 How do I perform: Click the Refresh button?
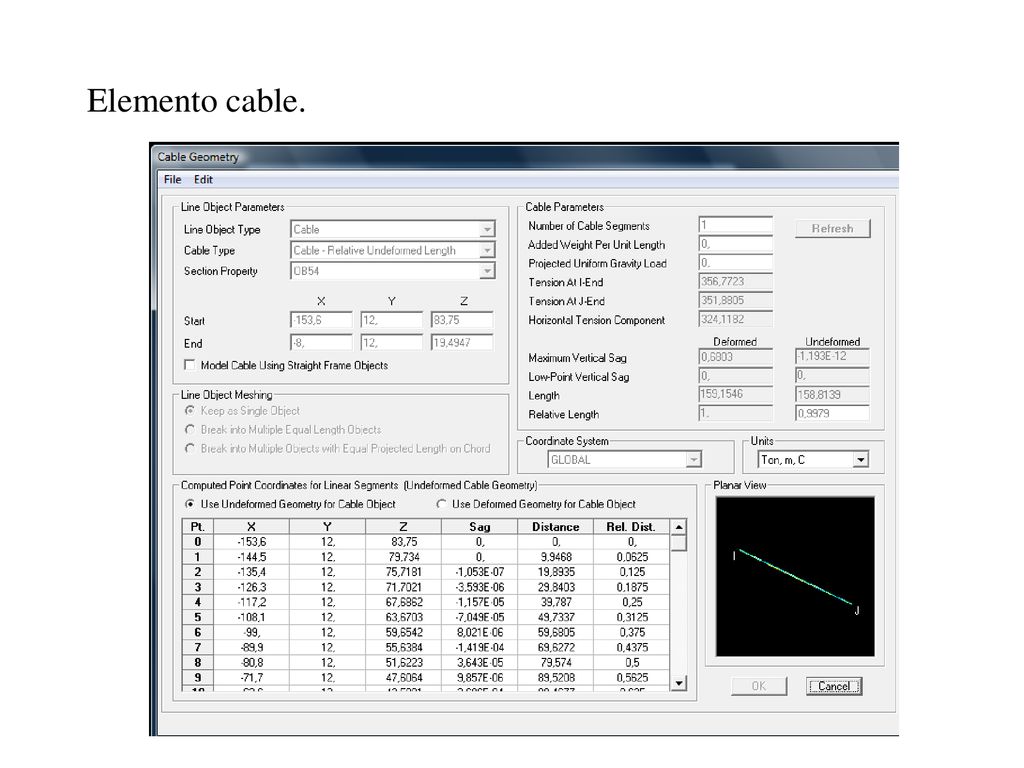[833, 229]
